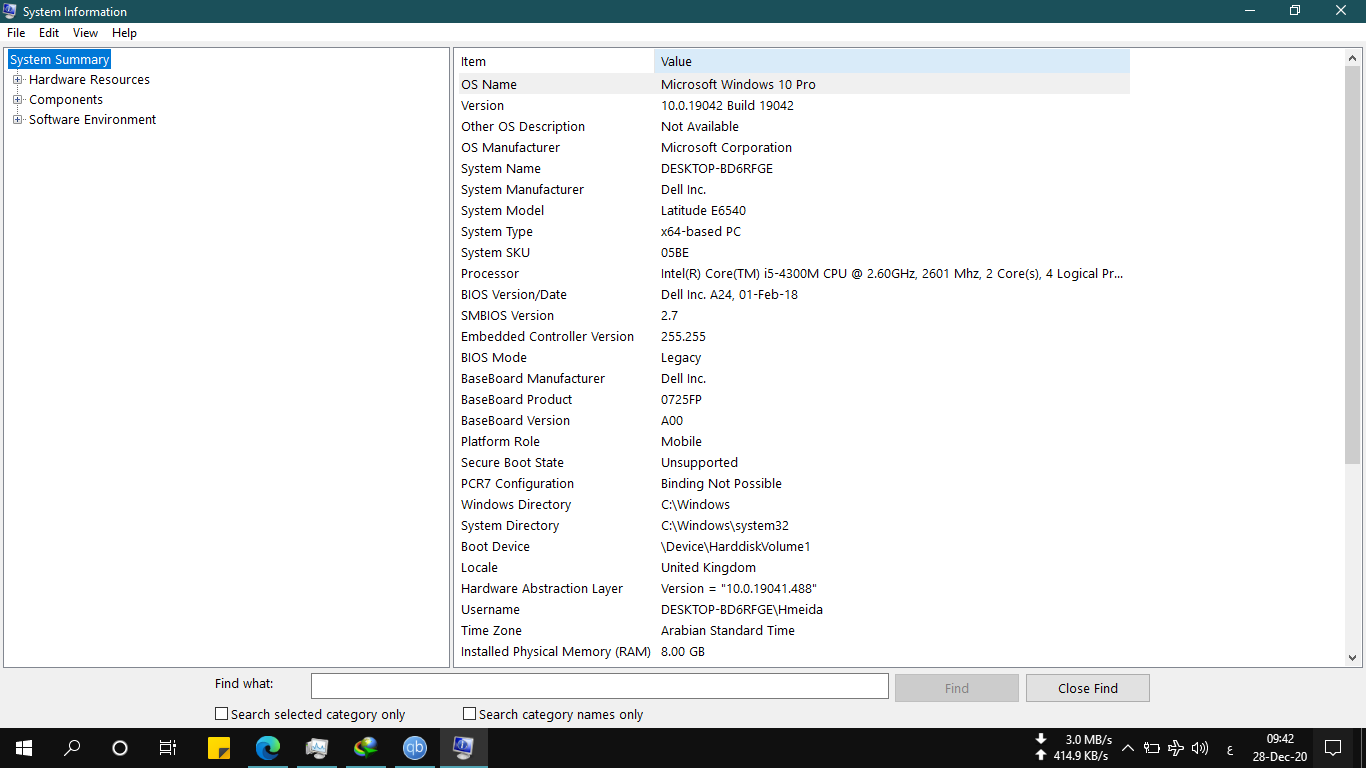Open the Action Center notifications icon
Image resolution: width=1366 pixels, height=768 pixels.
1333,748
